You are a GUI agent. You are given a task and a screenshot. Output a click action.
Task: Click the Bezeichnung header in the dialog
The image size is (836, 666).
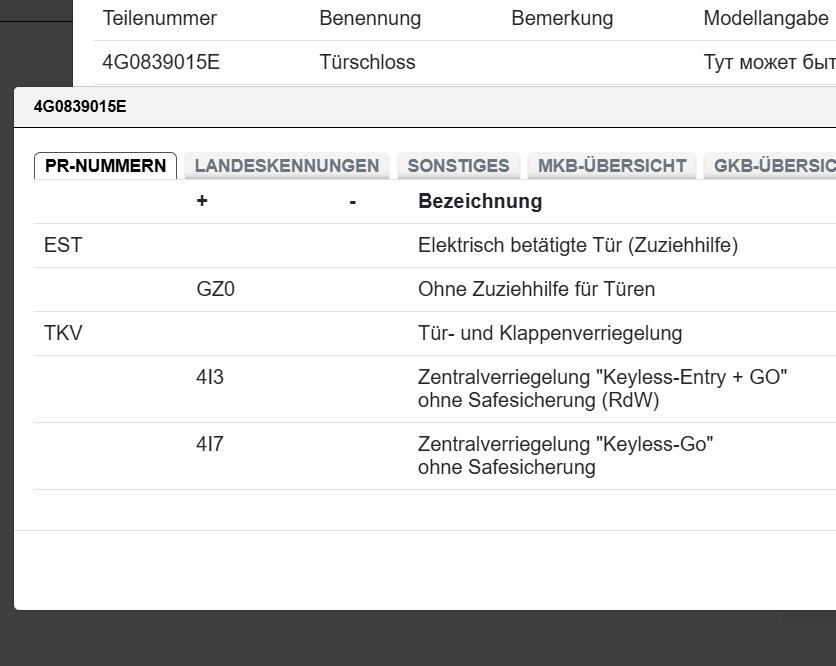coord(480,201)
